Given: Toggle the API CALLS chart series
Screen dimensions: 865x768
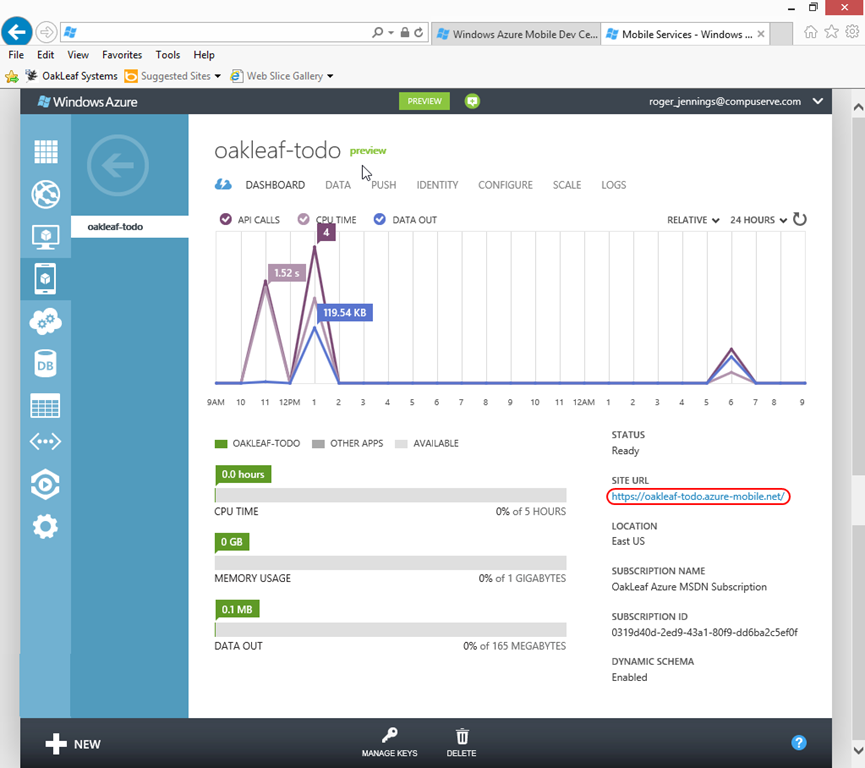Looking at the screenshot, I should pos(226,220).
